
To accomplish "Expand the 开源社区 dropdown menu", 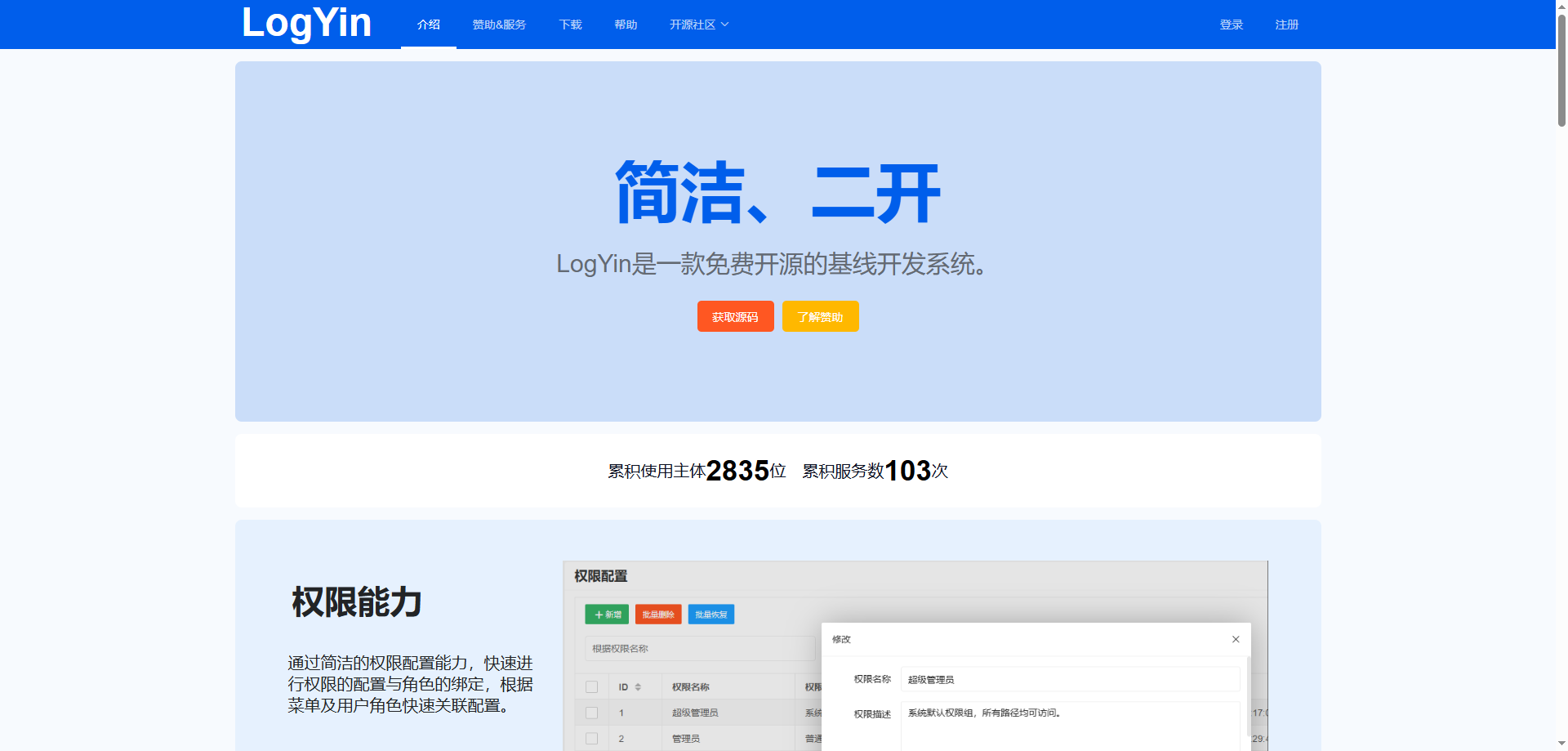I will click(x=699, y=25).
